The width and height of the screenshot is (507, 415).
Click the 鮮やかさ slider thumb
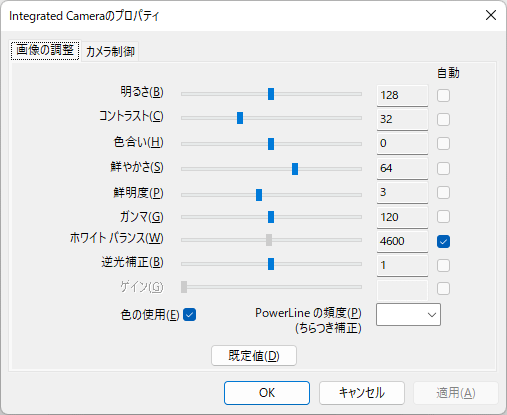[x=295, y=169]
